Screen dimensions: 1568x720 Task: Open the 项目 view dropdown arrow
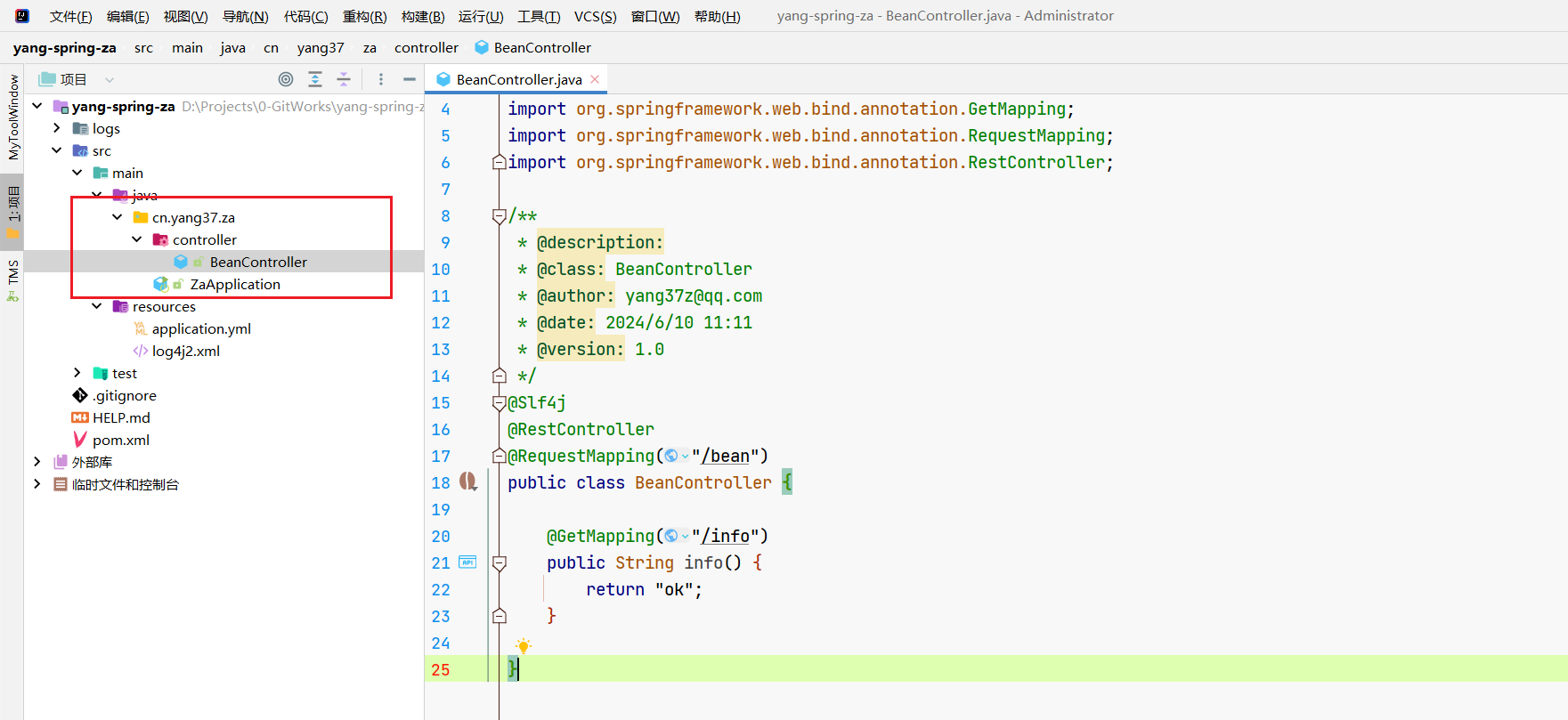click(x=109, y=79)
